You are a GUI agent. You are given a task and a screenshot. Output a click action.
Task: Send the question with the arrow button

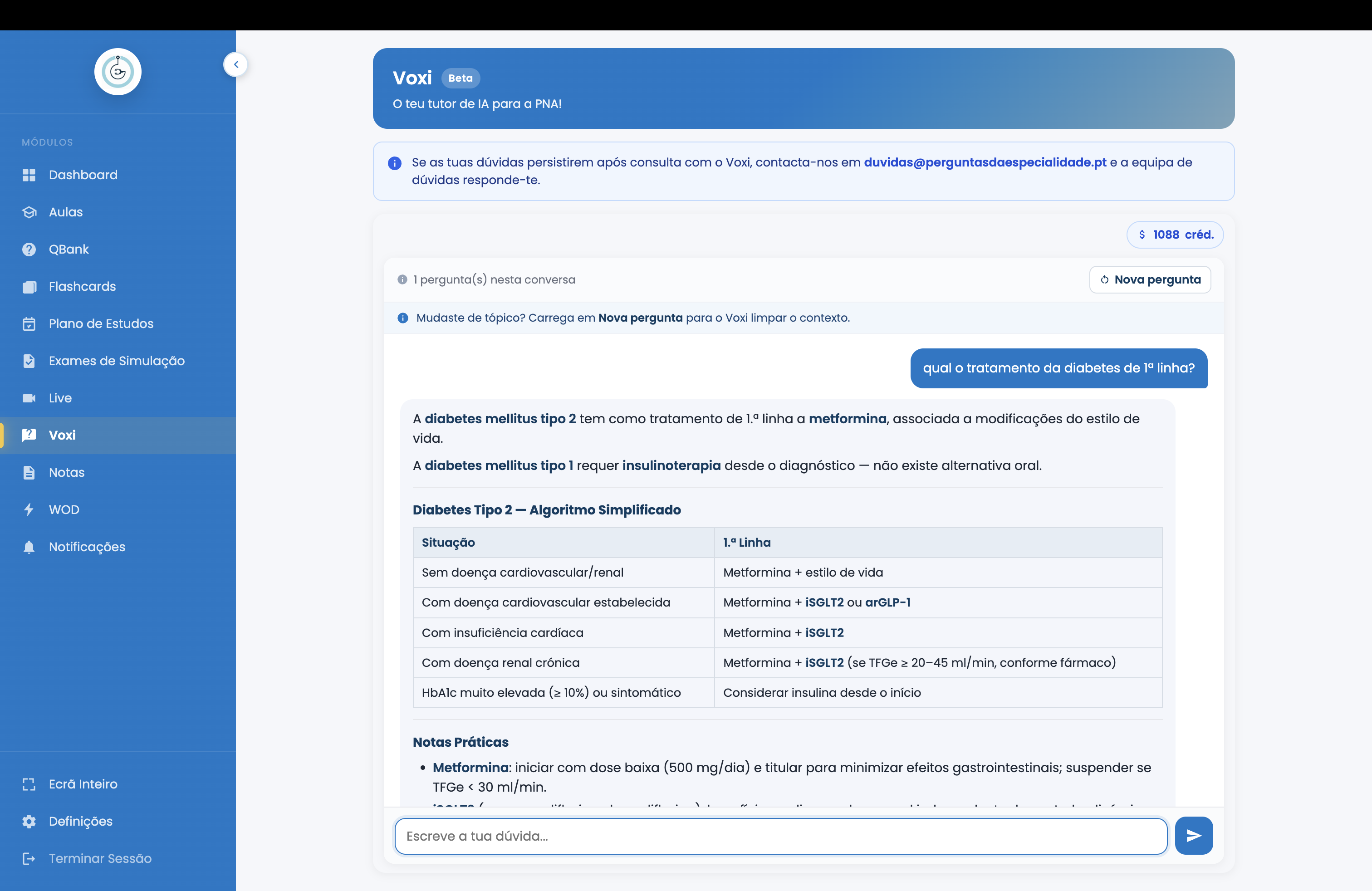coord(1194,836)
